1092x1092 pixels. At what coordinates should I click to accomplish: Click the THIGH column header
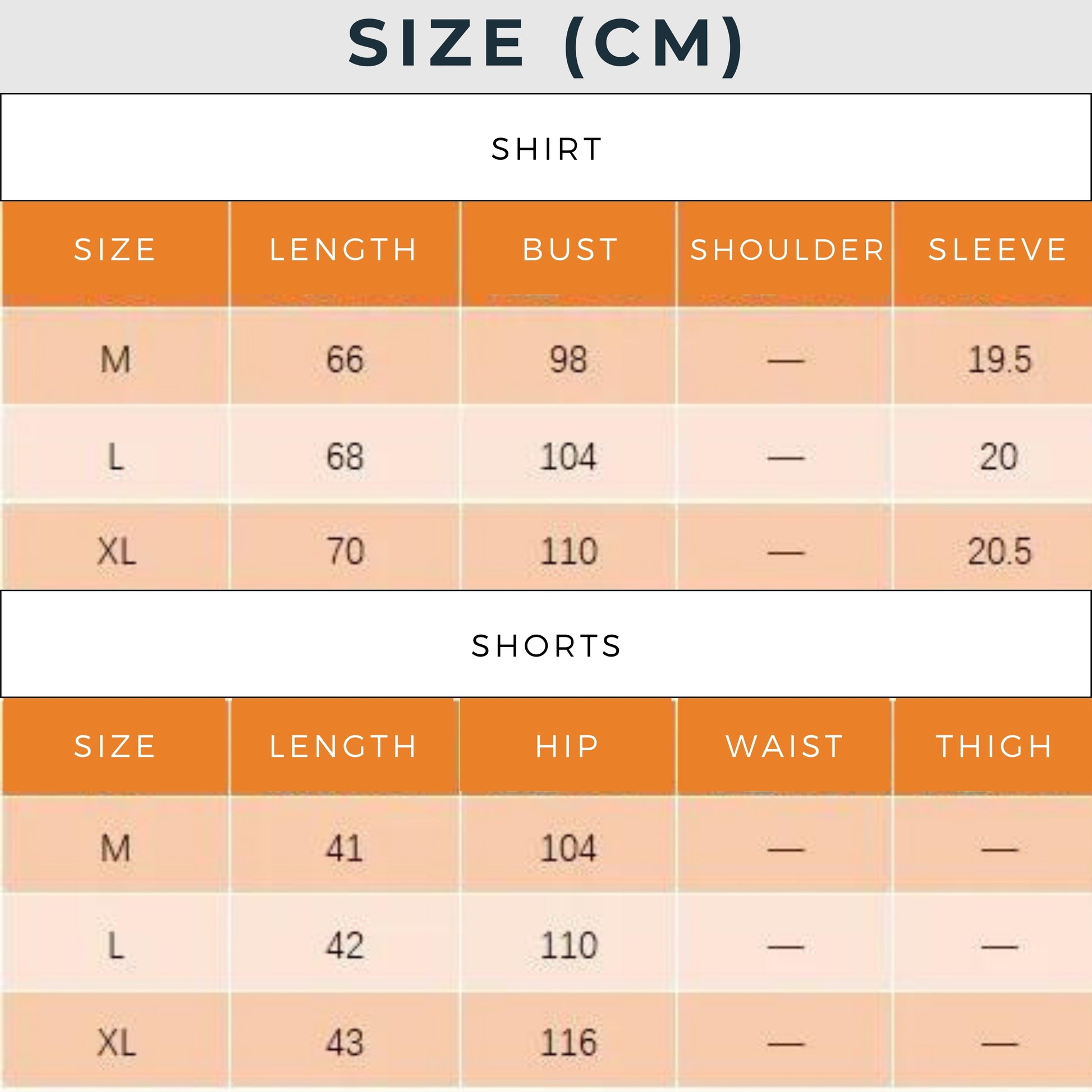click(x=995, y=746)
